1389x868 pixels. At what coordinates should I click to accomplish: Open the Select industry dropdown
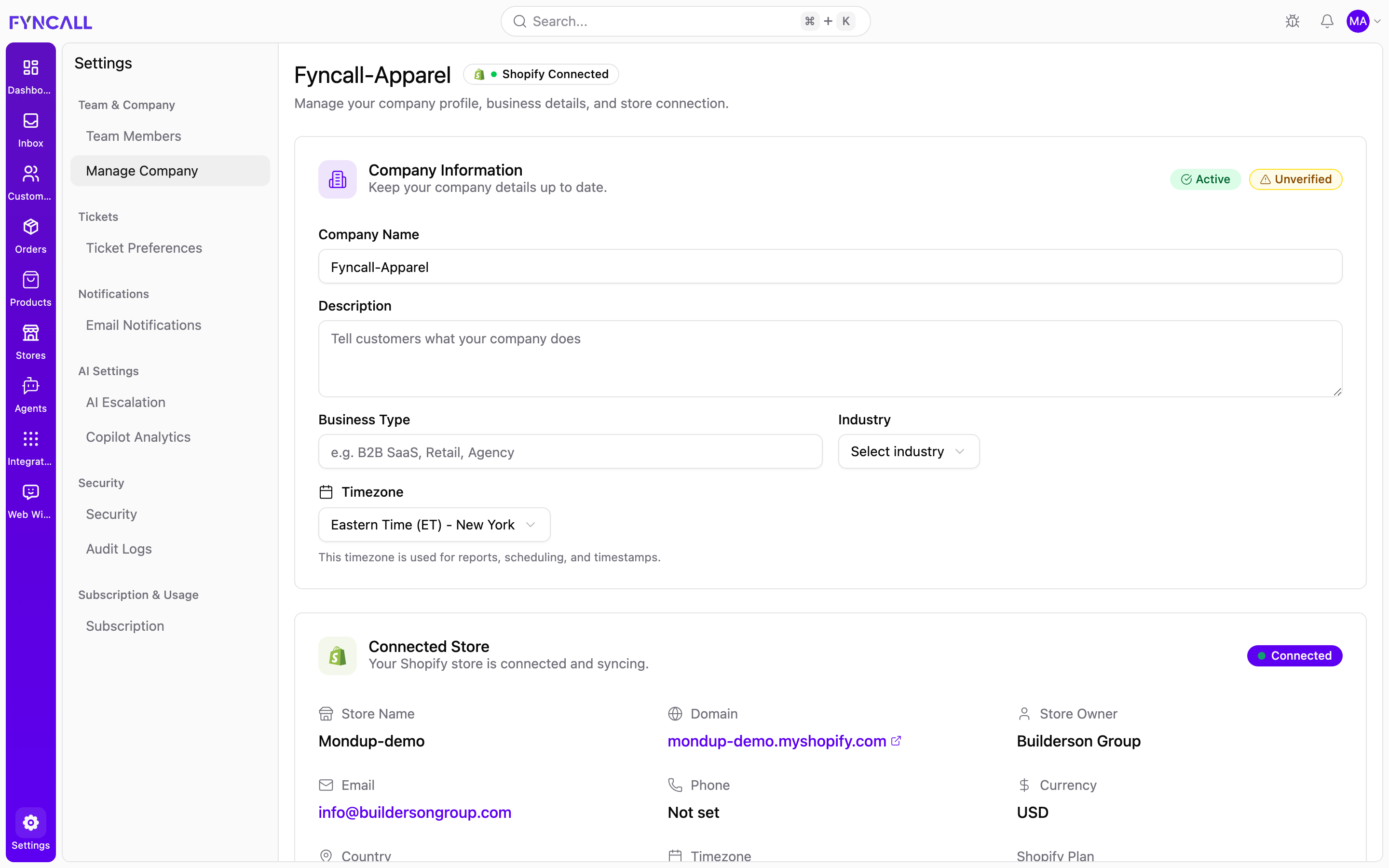(x=909, y=451)
